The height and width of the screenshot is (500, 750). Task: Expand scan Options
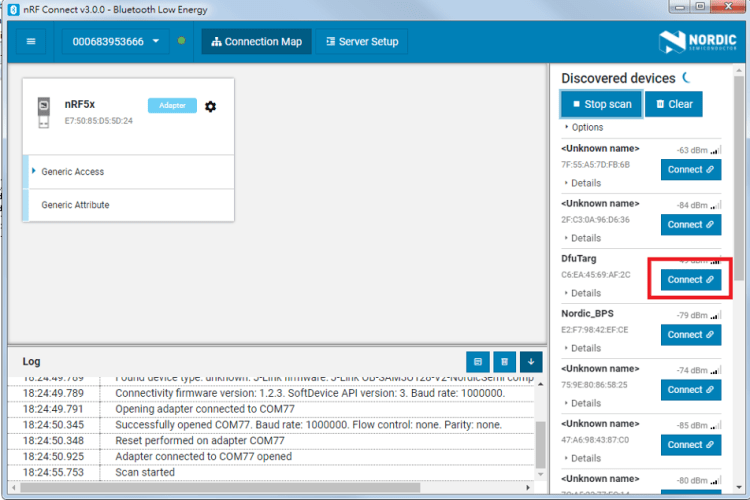click(585, 127)
